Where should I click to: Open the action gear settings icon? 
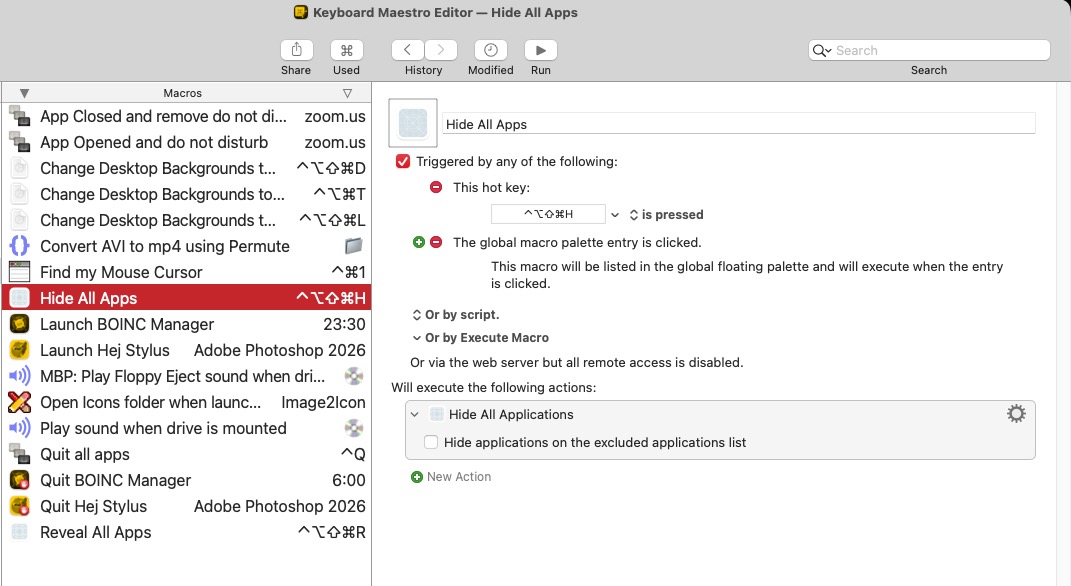click(1016, 414)
